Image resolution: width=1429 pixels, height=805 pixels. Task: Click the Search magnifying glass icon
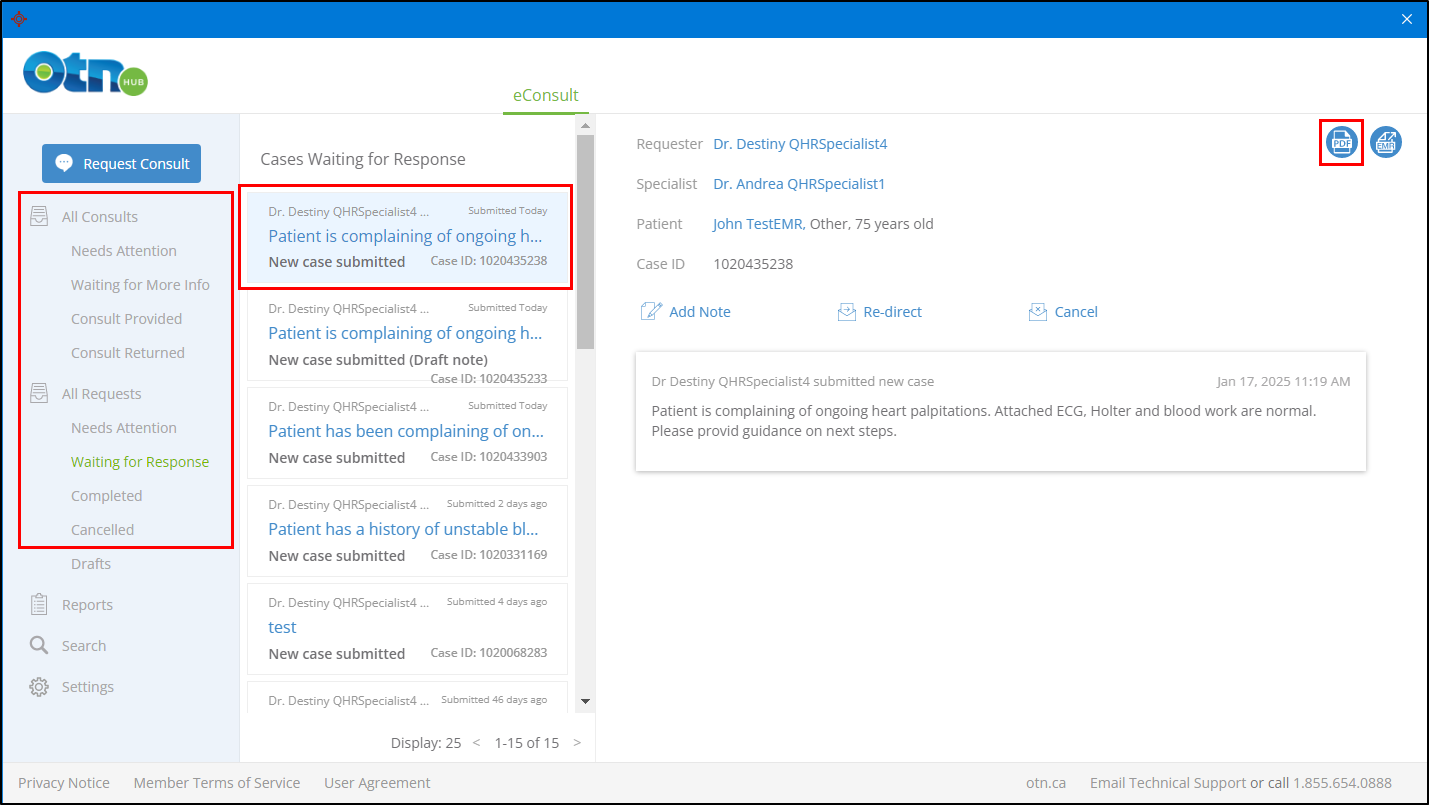[39, 646]
